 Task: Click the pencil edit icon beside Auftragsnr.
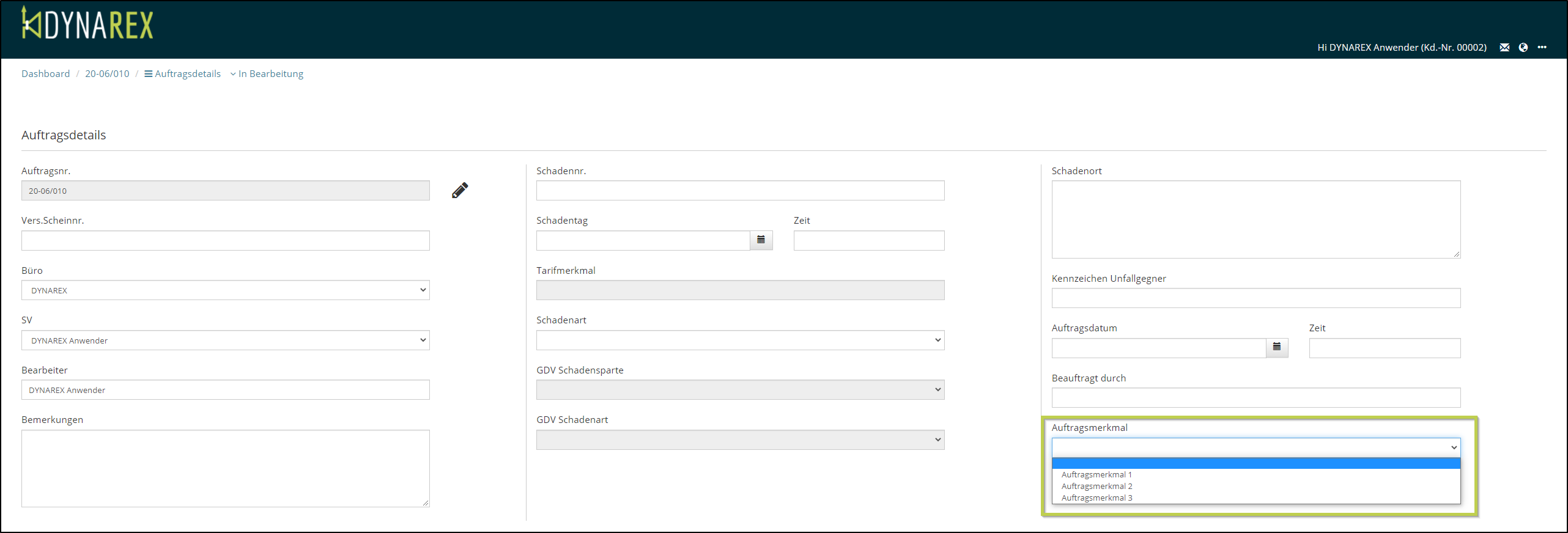click(460, 190)
